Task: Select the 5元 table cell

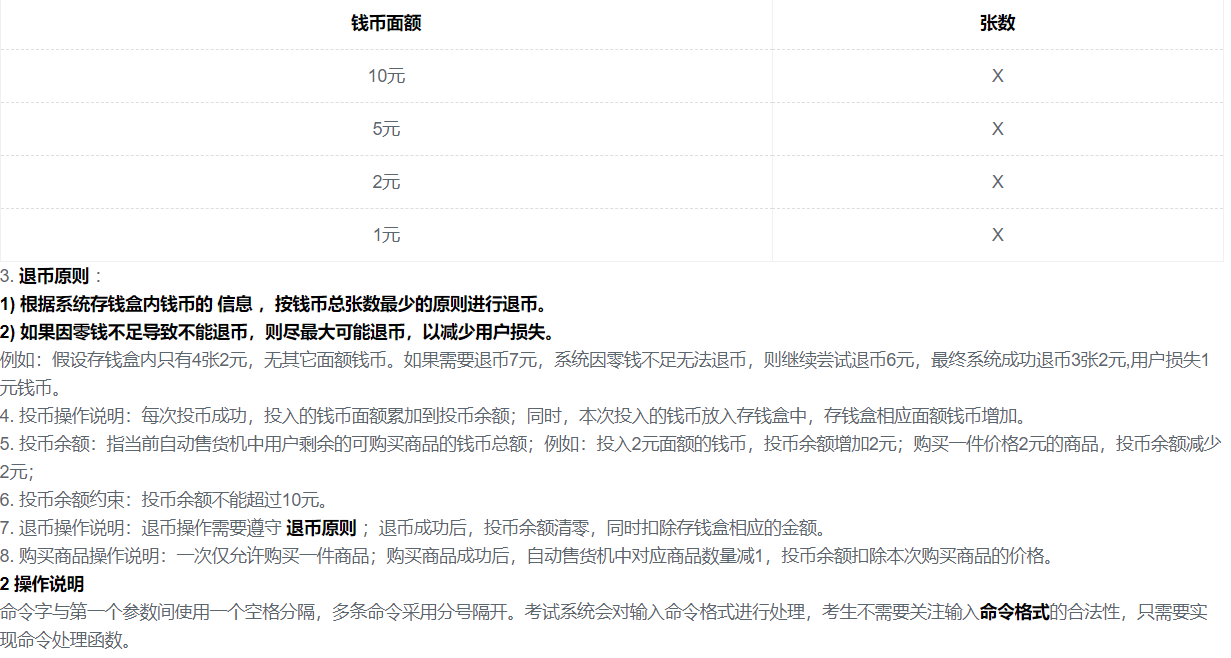Action: click(387, 128)
